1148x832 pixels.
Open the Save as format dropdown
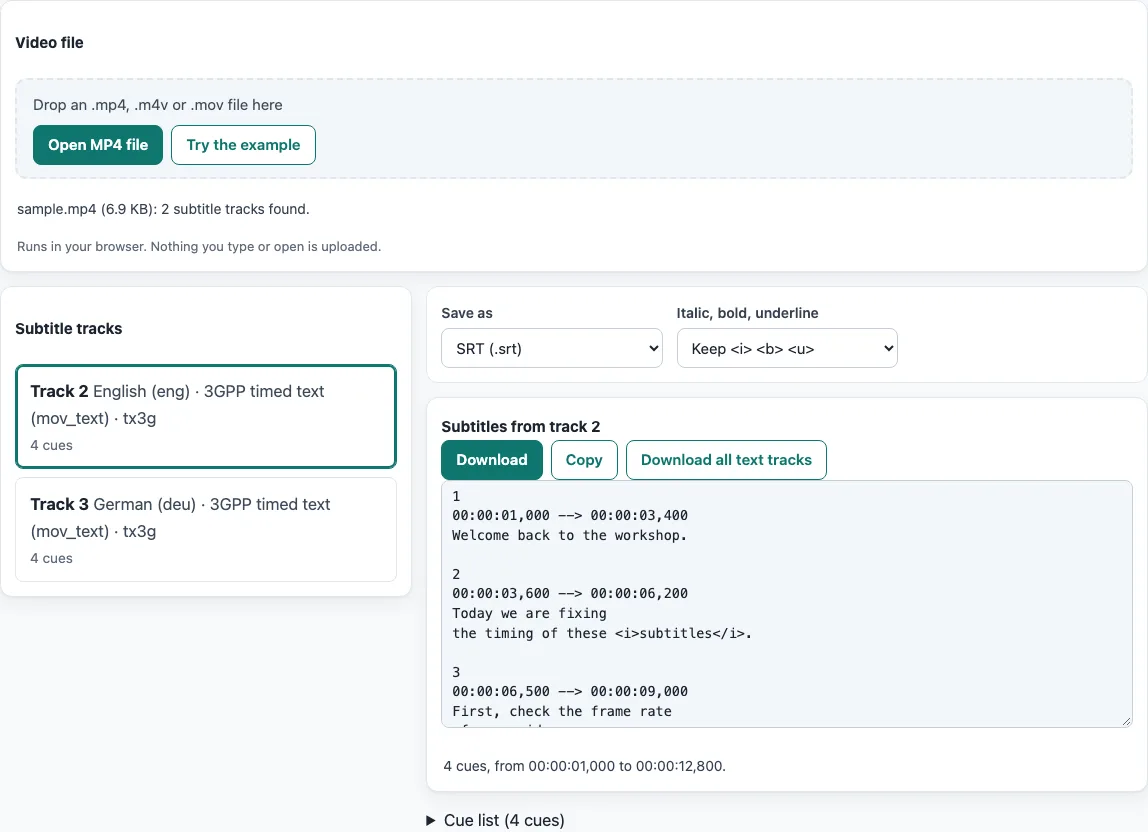[552, 349]
